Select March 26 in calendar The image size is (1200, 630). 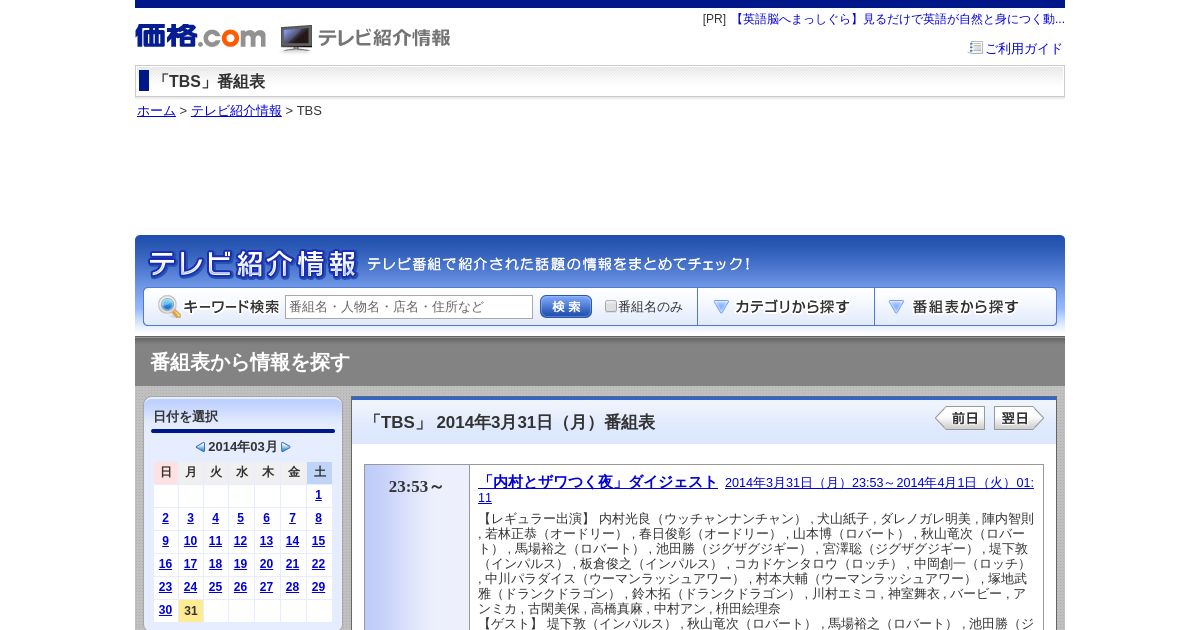(240, 587)
